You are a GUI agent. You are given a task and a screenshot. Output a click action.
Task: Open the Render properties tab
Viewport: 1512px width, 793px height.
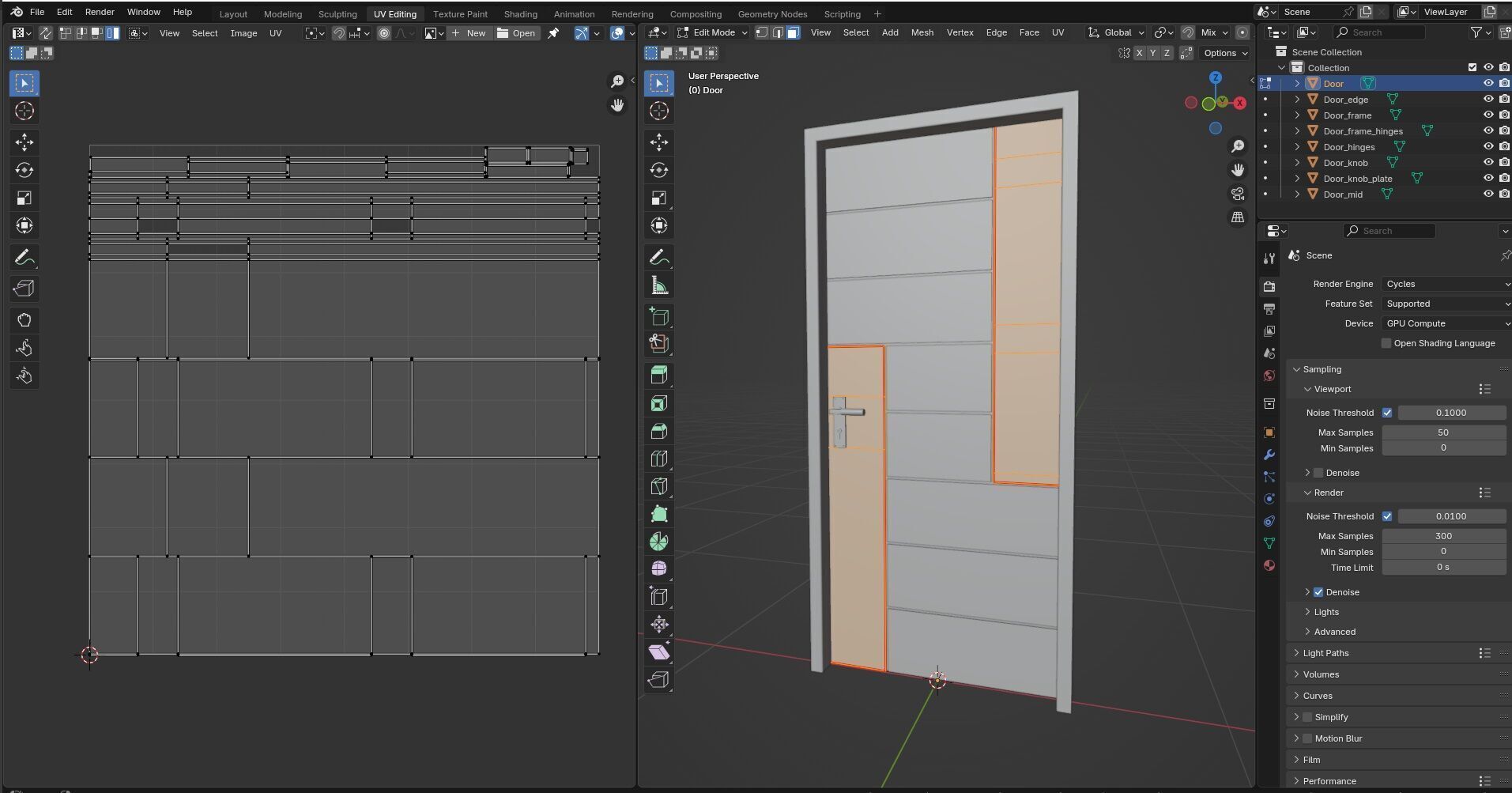tap(1269, 287)
